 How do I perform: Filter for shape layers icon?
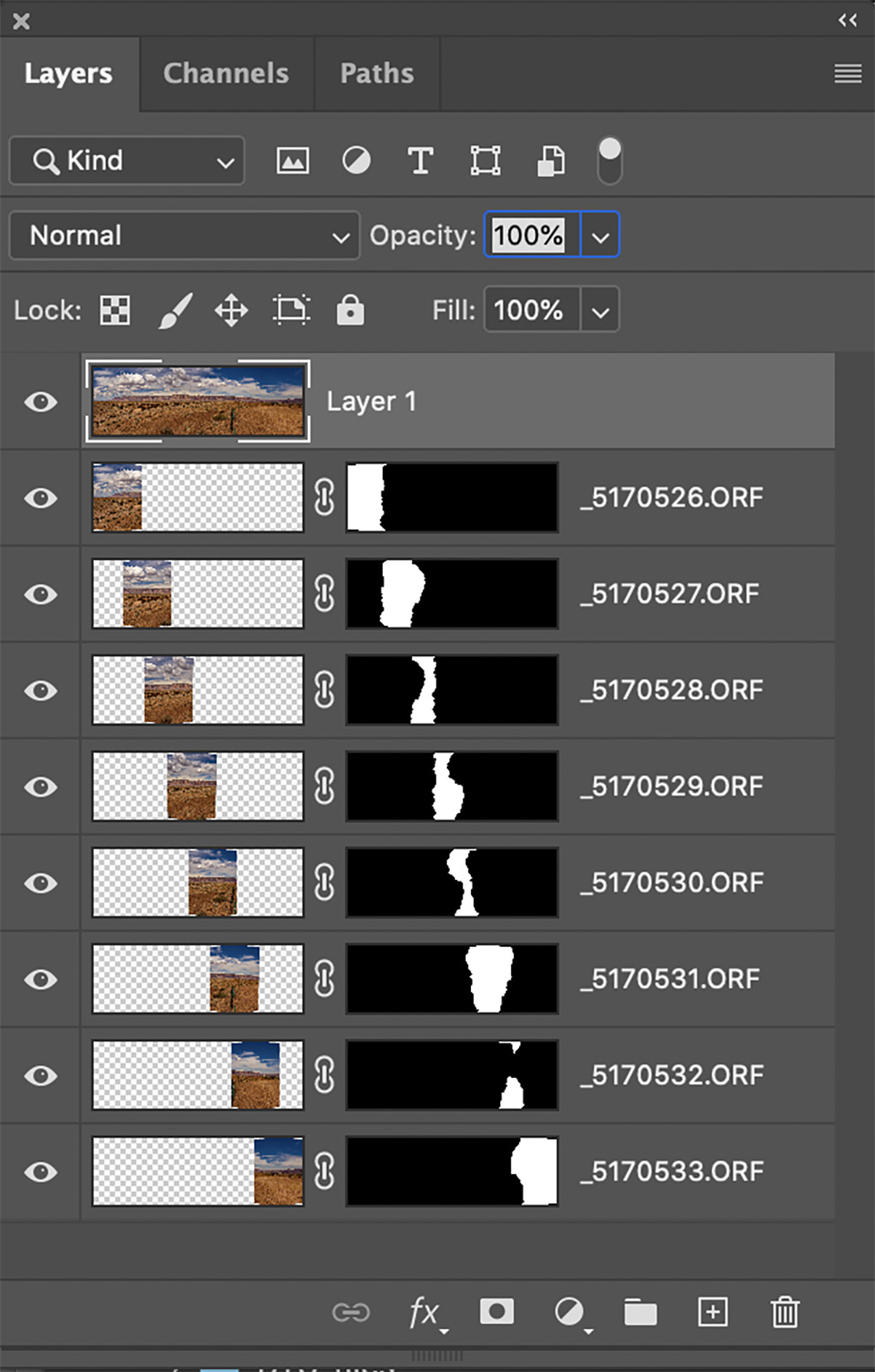coord(485,160)
